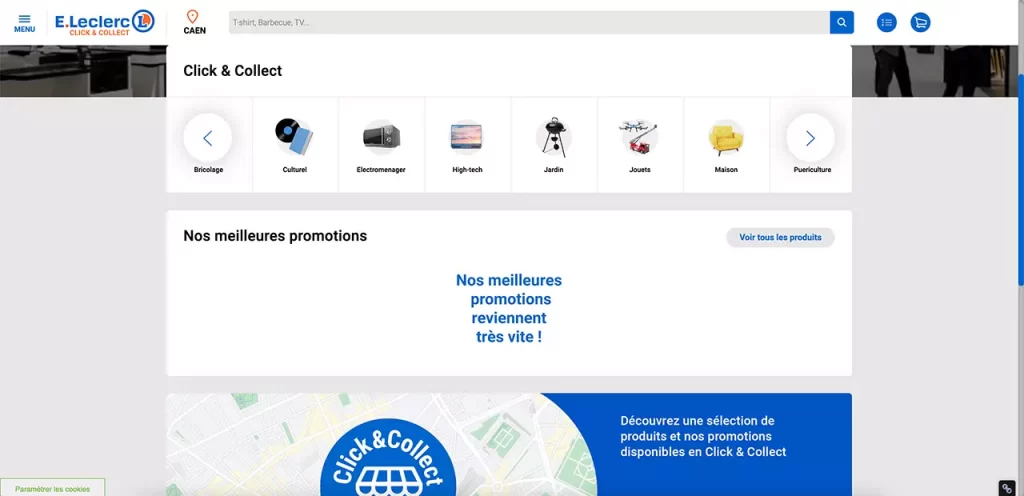Click the Bricolage category label
This screenshot has height=496, width=1024.
click(x=208, y=170)
